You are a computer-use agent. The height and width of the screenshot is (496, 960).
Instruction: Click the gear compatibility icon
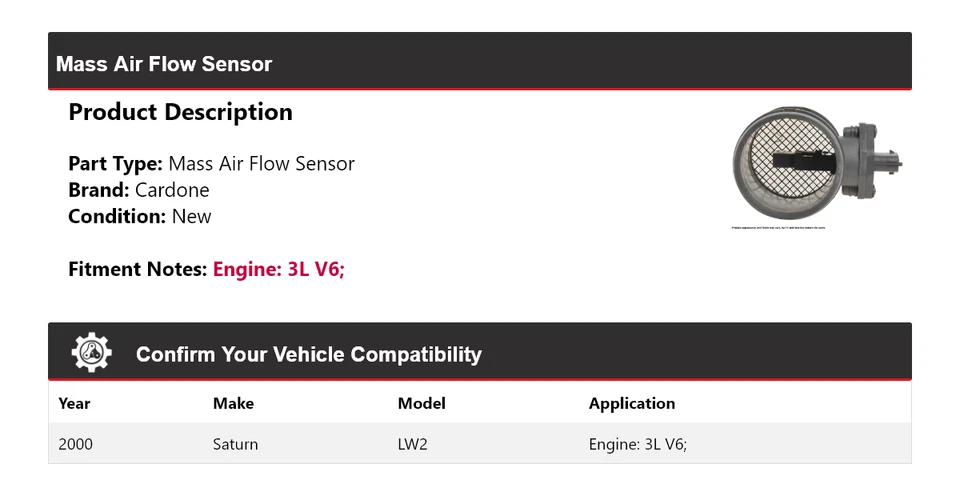[x=91, y=353]
